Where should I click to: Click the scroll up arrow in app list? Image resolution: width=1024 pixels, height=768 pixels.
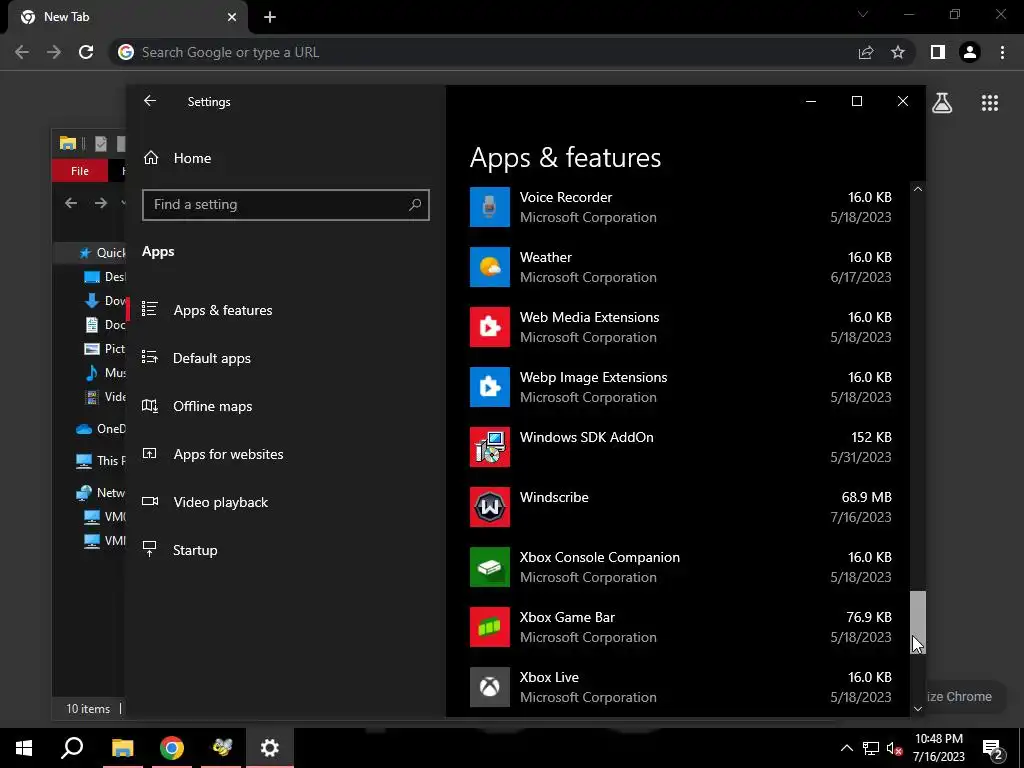[x=918, y=189]
